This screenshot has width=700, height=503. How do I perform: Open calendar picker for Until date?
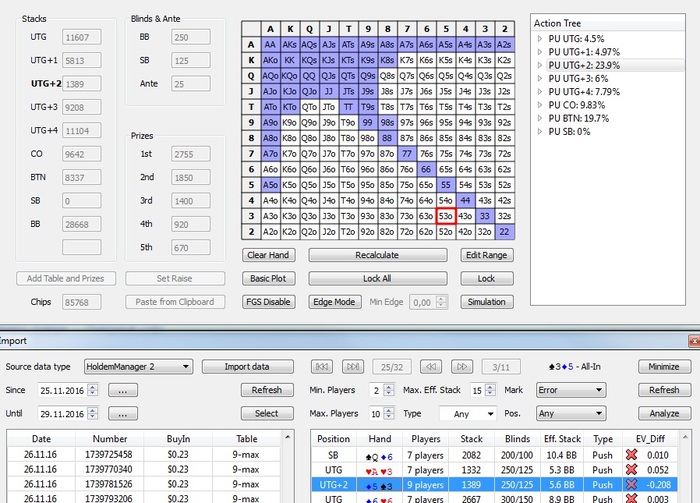tap(123, 414)
